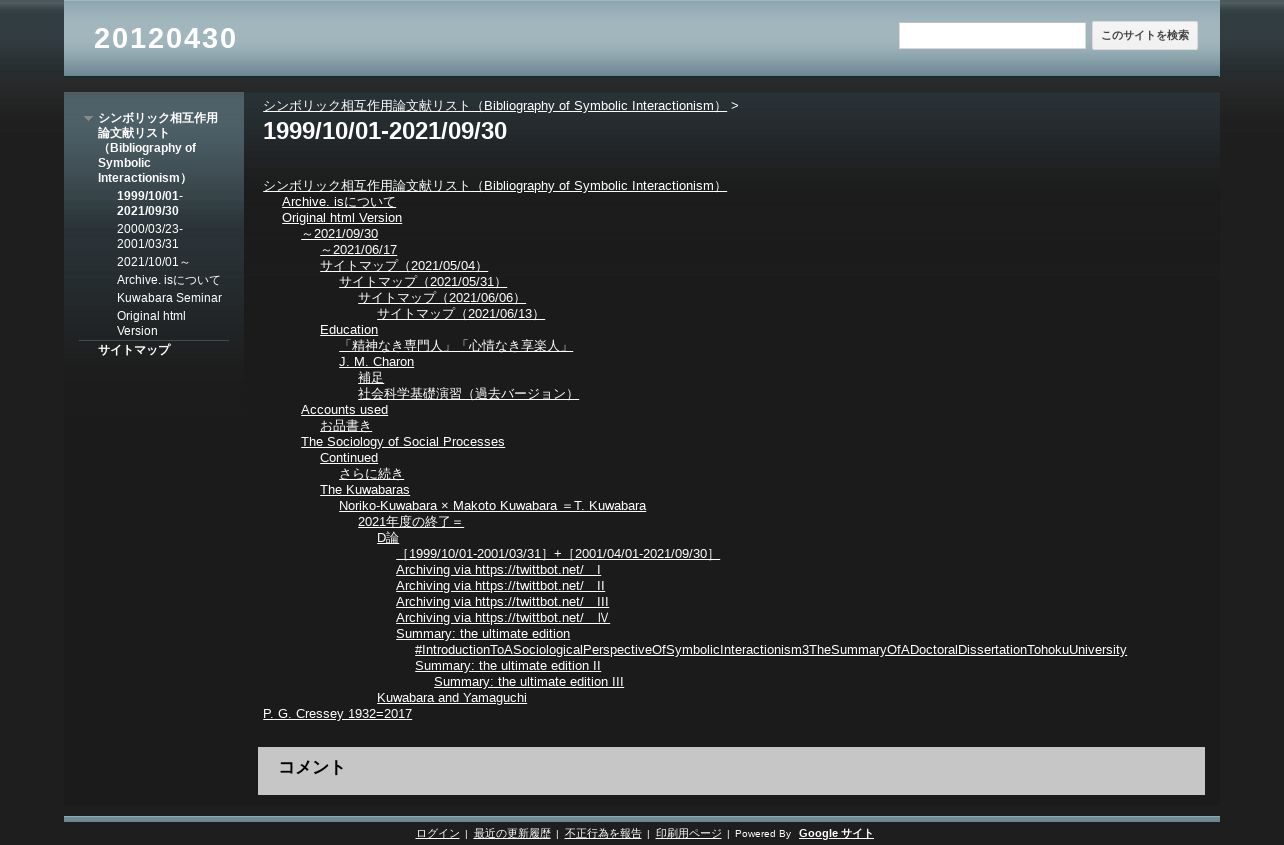The height and width of the screenshot is (845, 1284).
Task: Open Archiving via twittbot.net Ⅳ link
Action: [x=503, y=617]
